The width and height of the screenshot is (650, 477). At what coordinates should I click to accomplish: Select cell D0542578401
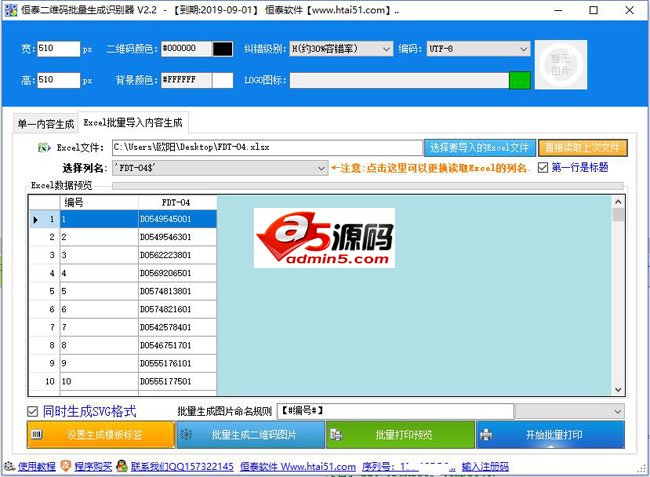click(x=177, y=327)
